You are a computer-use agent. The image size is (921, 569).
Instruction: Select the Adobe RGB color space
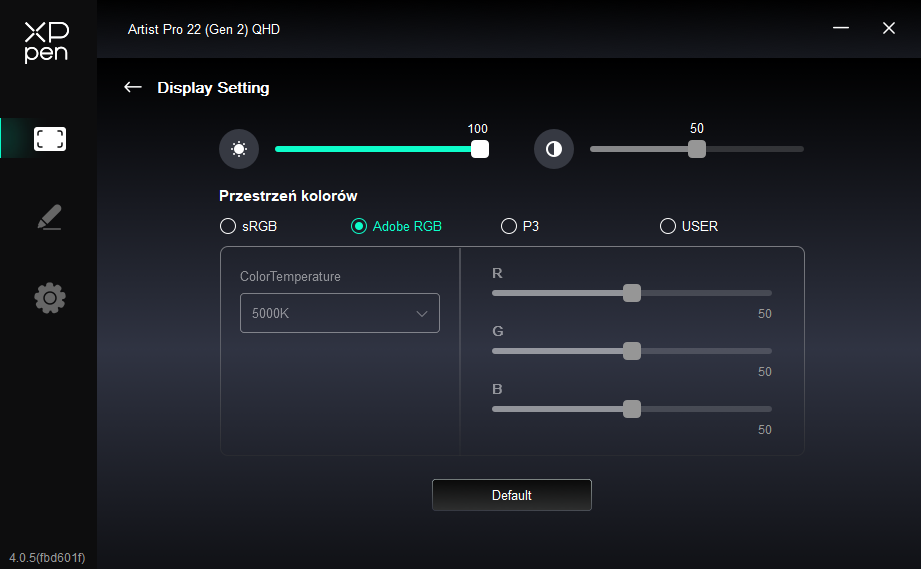[x=359, y=226]
